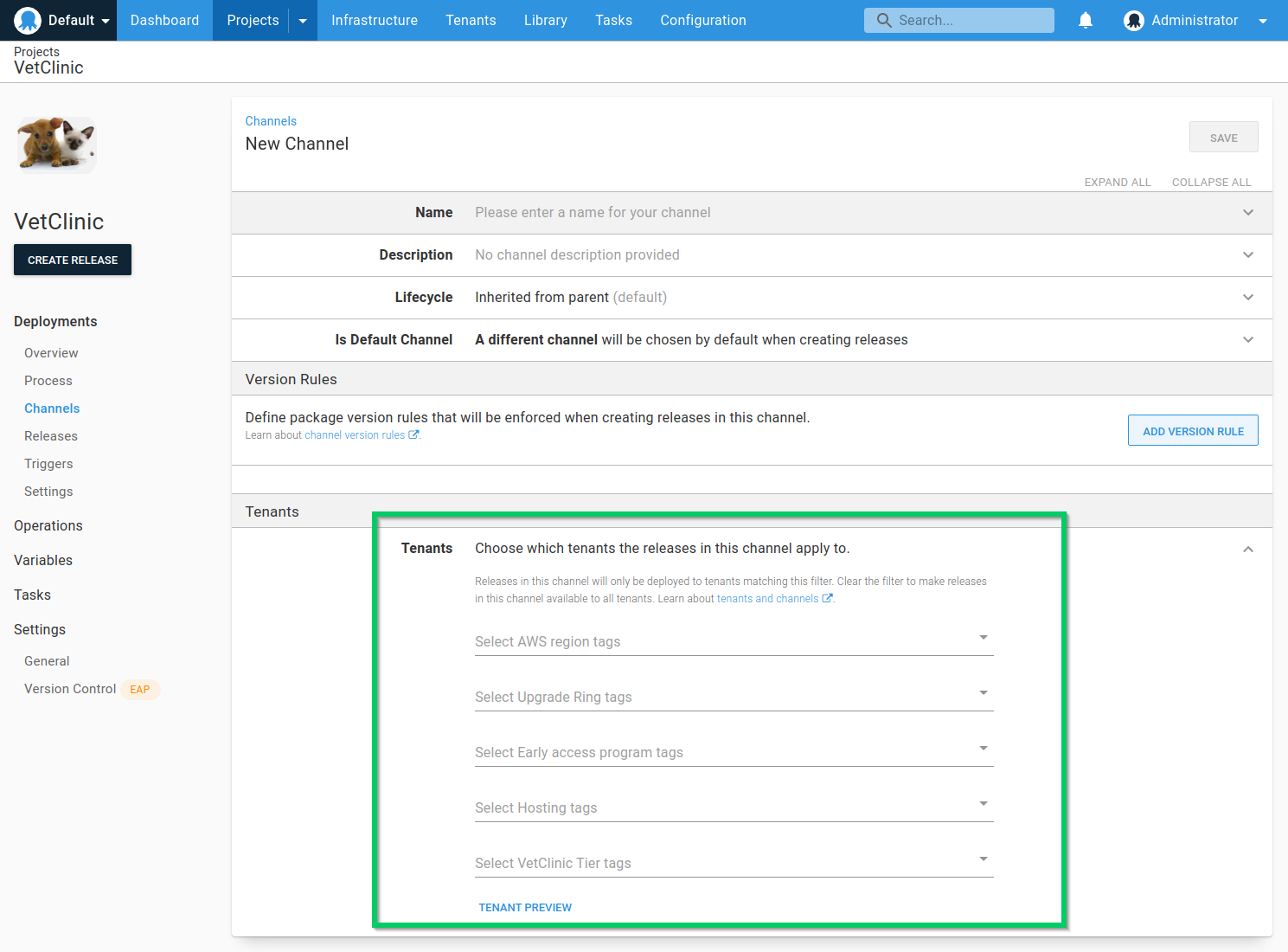Image resolution: width=1288 pixels, height=952 pixels.
Task: Expand the Name section chevron
Action: pyautogui.click(x=1247, y=213)
